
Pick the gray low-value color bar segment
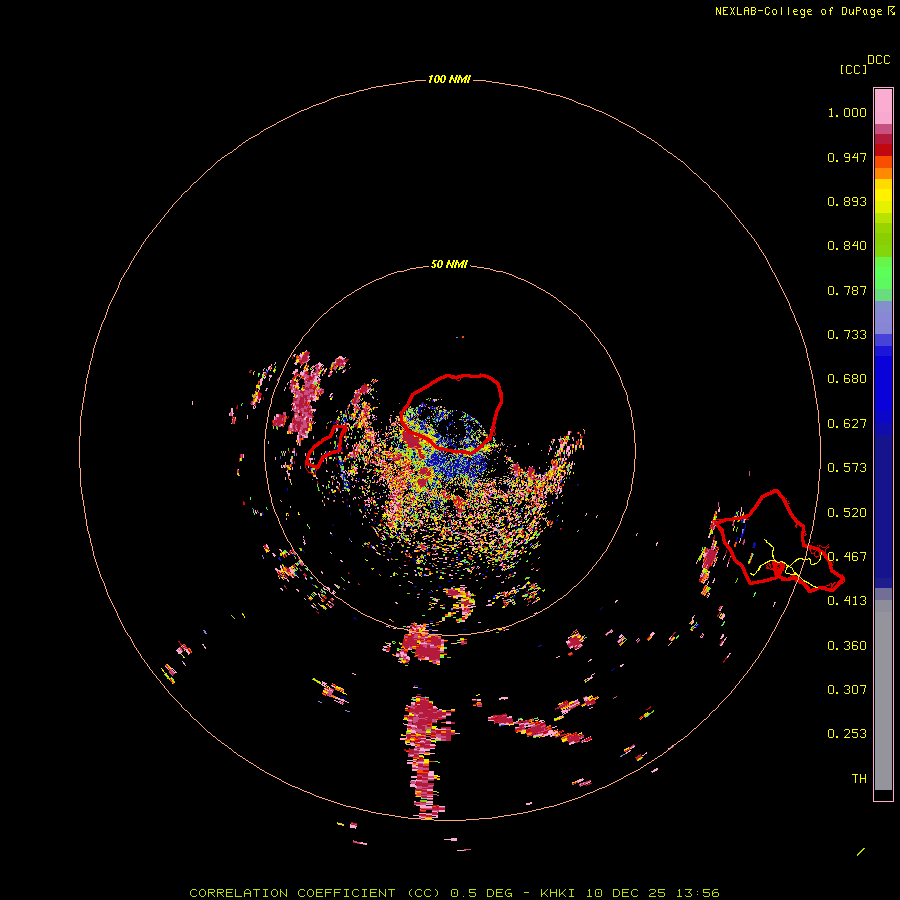click(x=883, y=695)
